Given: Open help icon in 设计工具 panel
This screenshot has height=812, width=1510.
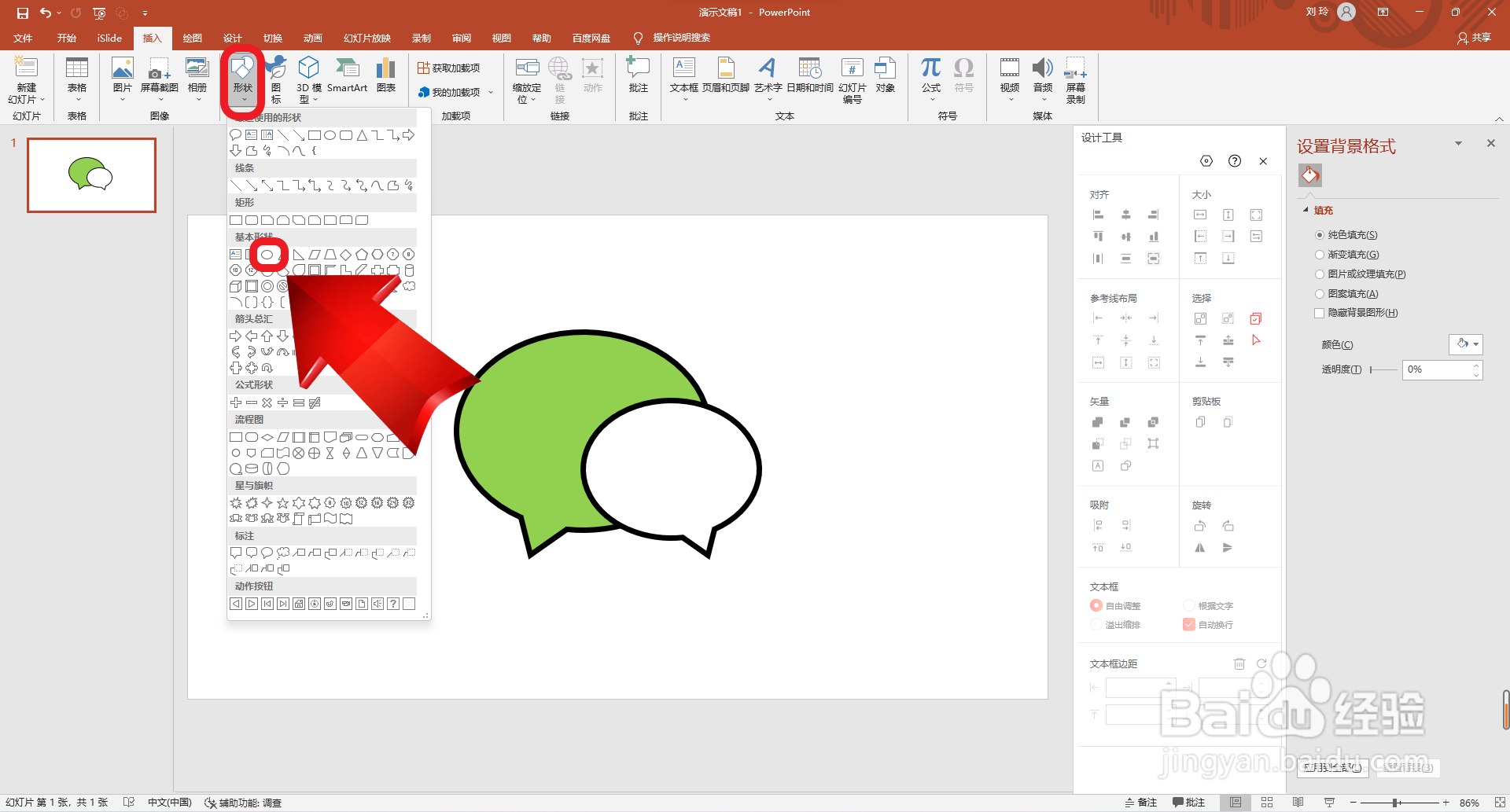Looking at the screenshot, I should click(1235, 161).
